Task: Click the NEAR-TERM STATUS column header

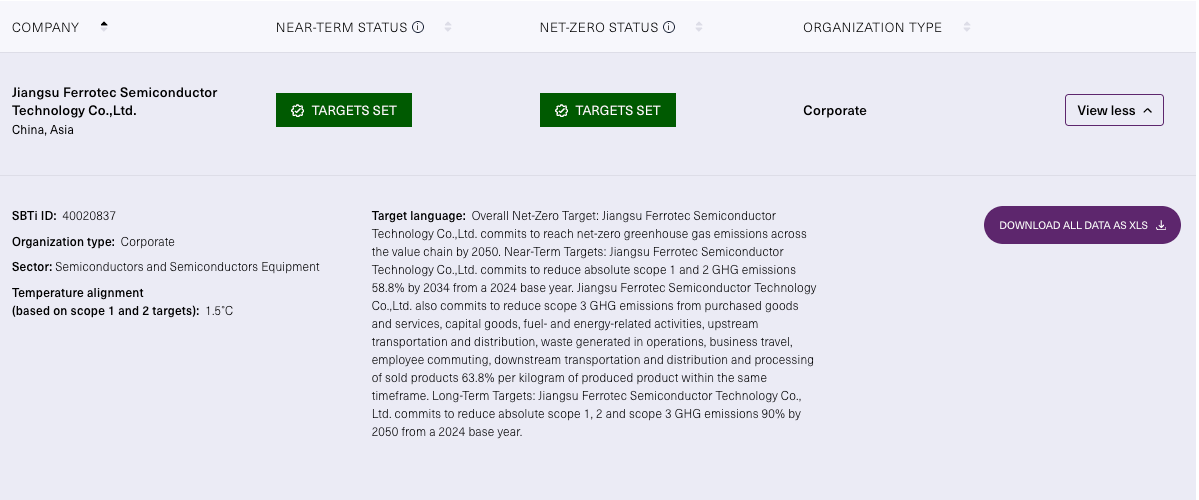Action: point(341,27)
